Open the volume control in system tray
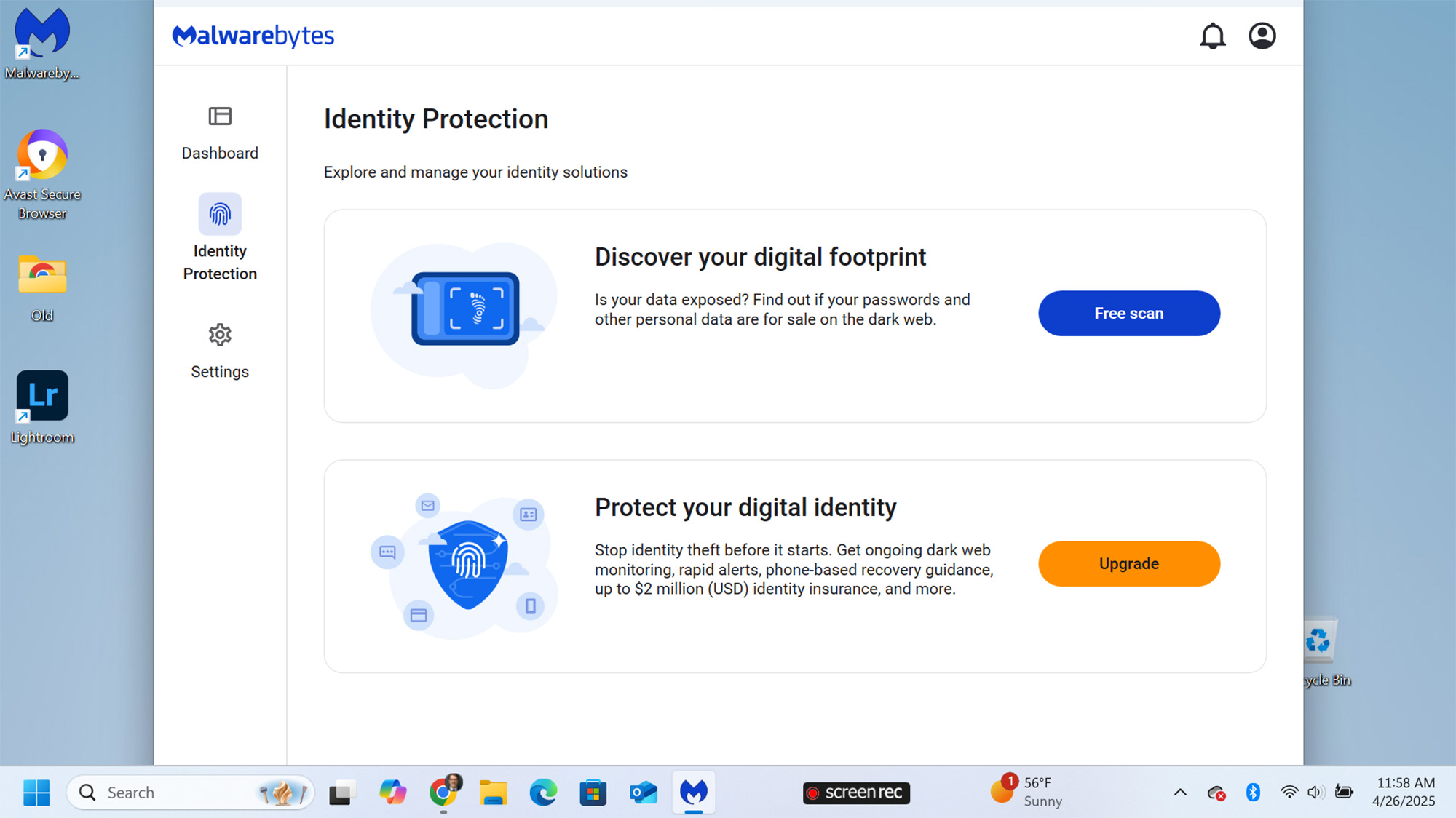 click(x=1315, y=793)
